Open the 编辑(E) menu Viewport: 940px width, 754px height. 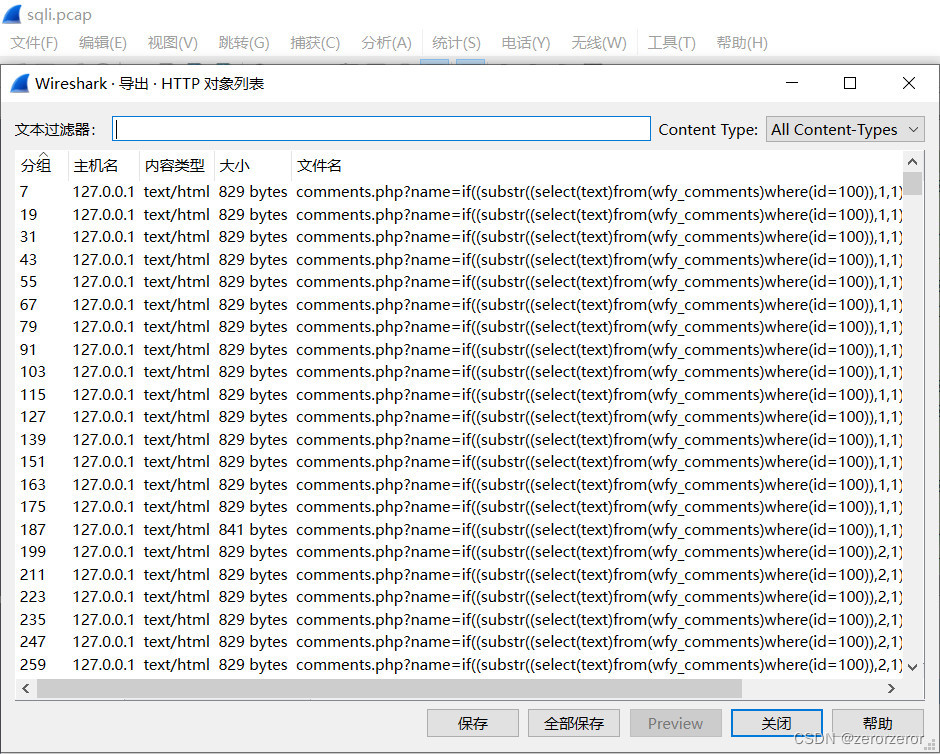point(103,43)
